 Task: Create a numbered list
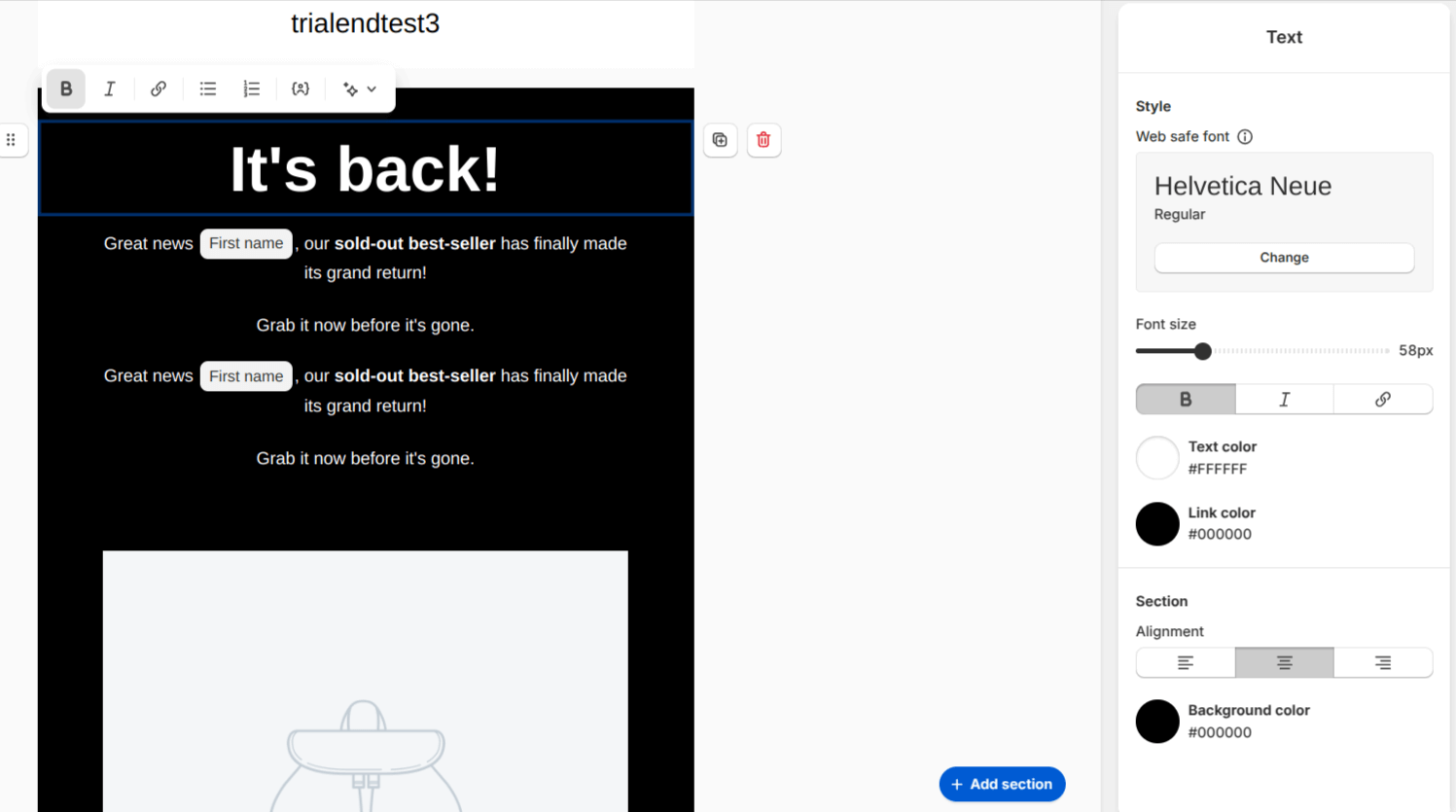(252, 89)
